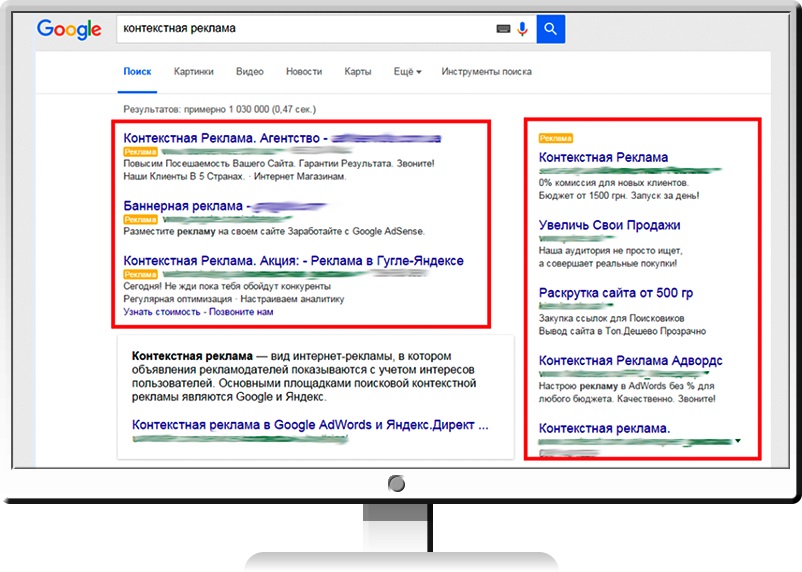Screen dimensions: 802x572
Task: Click the featured snippet definition paragraph
Action: click(304, 377)
